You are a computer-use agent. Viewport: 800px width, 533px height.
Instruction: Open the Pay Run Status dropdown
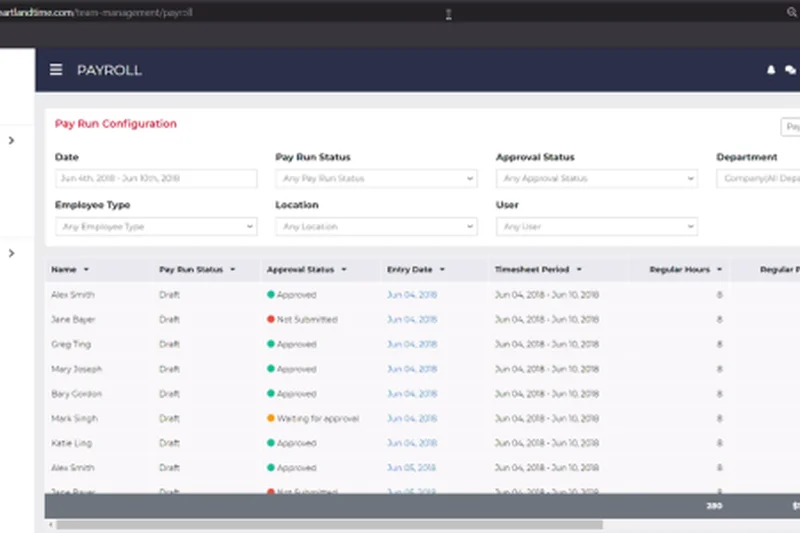point(376,179)
